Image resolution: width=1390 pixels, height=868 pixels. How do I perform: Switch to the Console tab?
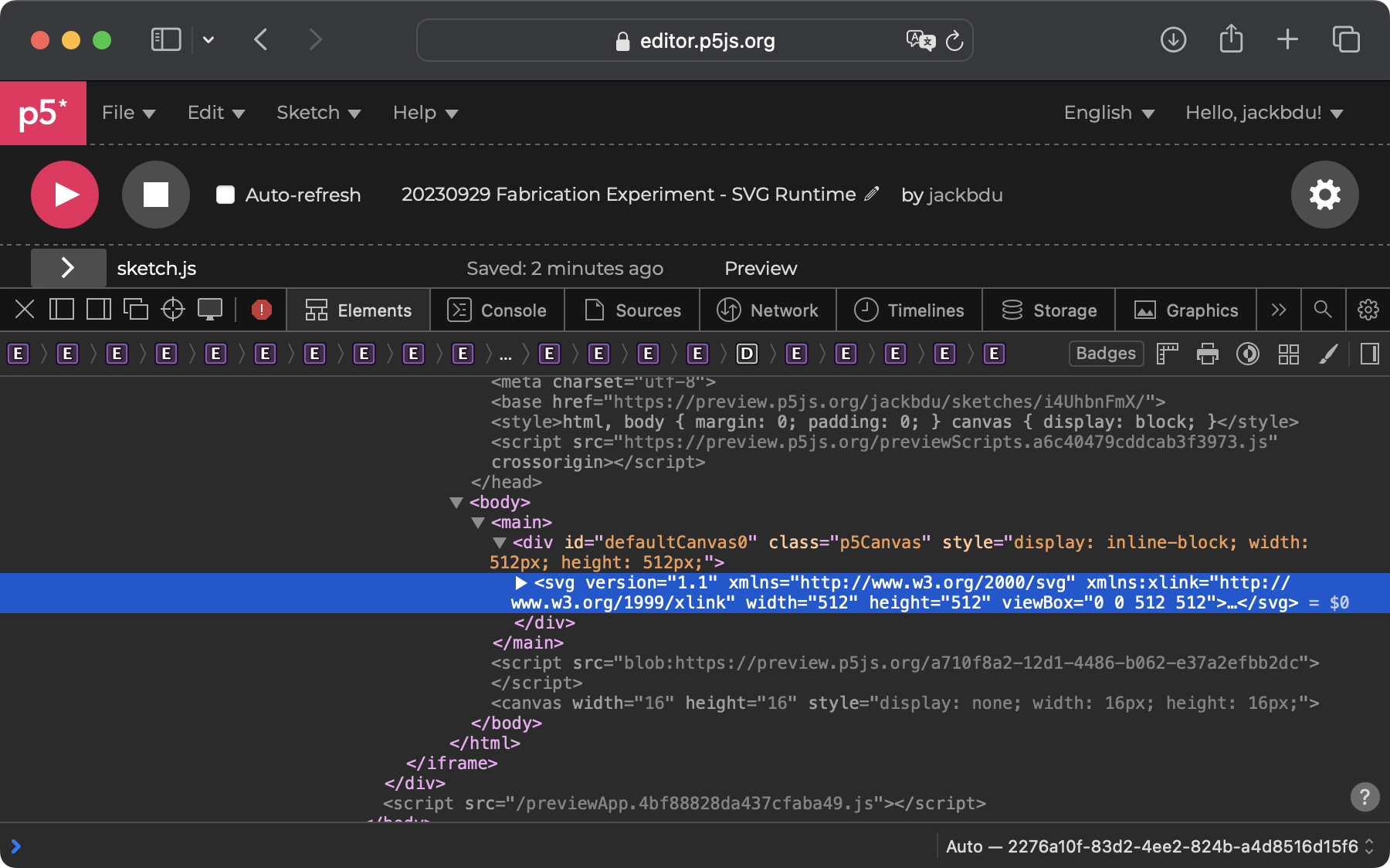[497, 310]
